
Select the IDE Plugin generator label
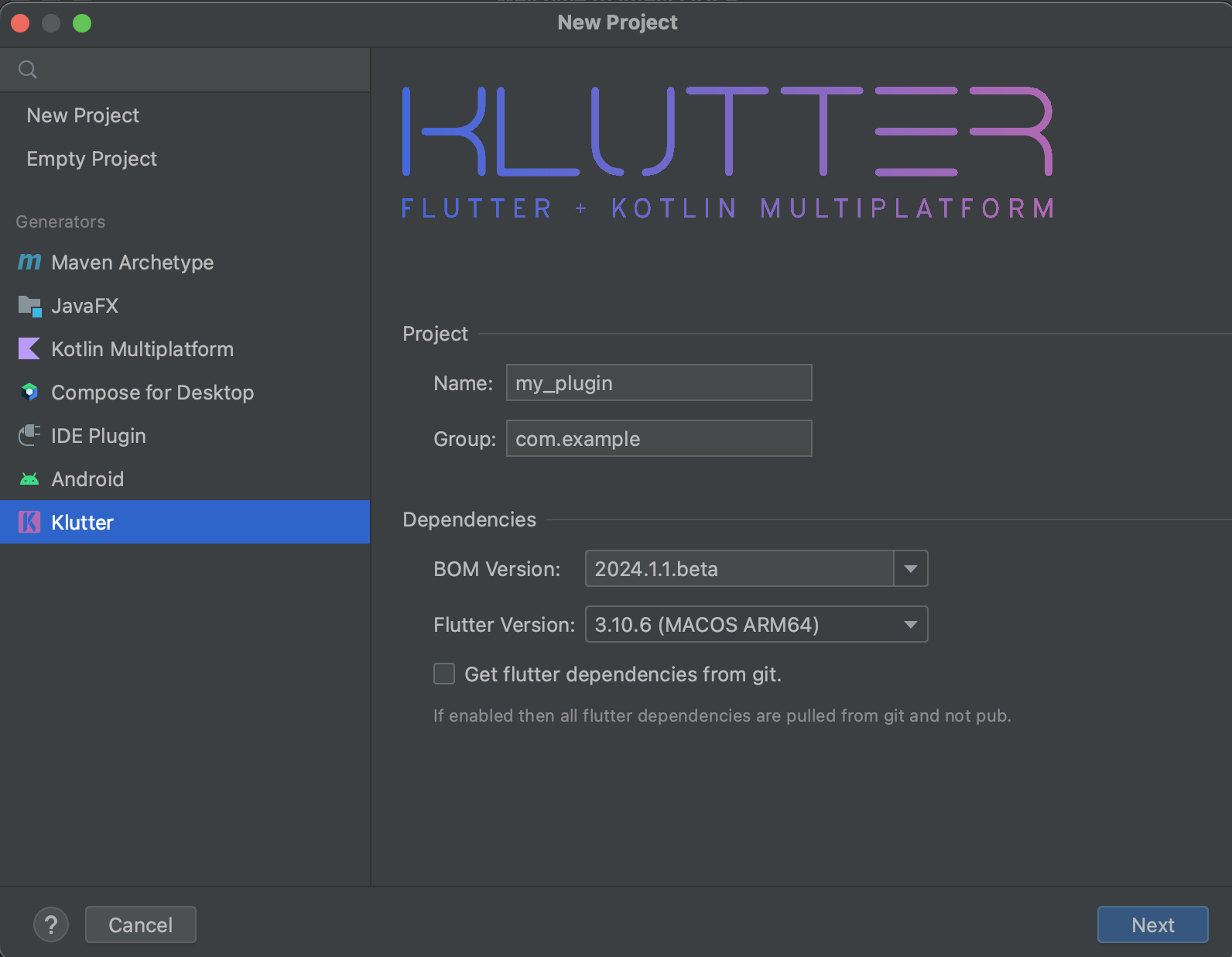[98, 436]
